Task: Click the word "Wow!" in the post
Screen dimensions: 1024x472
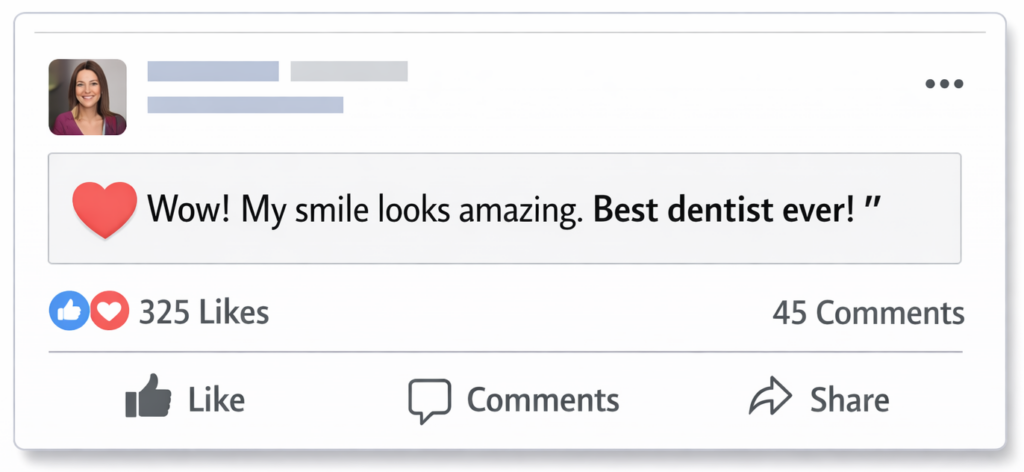Action: point(178,210)
